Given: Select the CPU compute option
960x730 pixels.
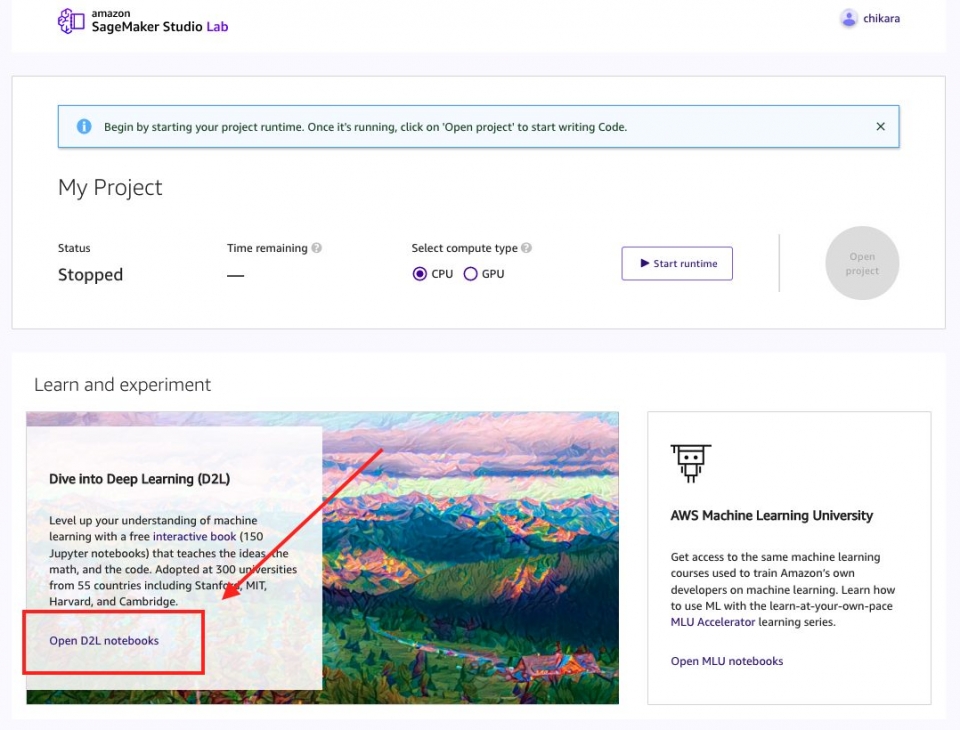Looking at the screenshot, I should [x=420, y=273].
